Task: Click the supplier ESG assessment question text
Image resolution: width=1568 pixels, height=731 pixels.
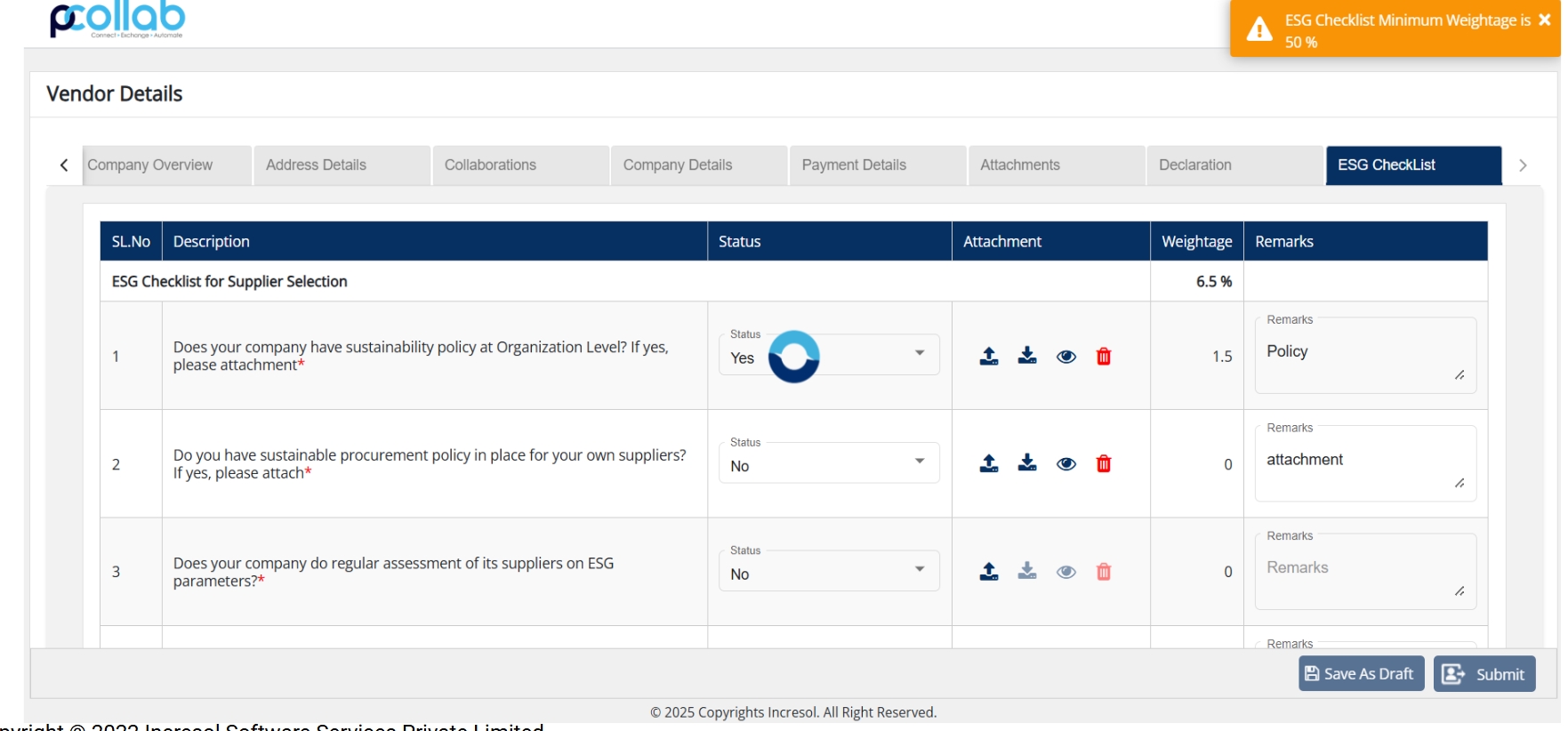Action: (393, 573)
